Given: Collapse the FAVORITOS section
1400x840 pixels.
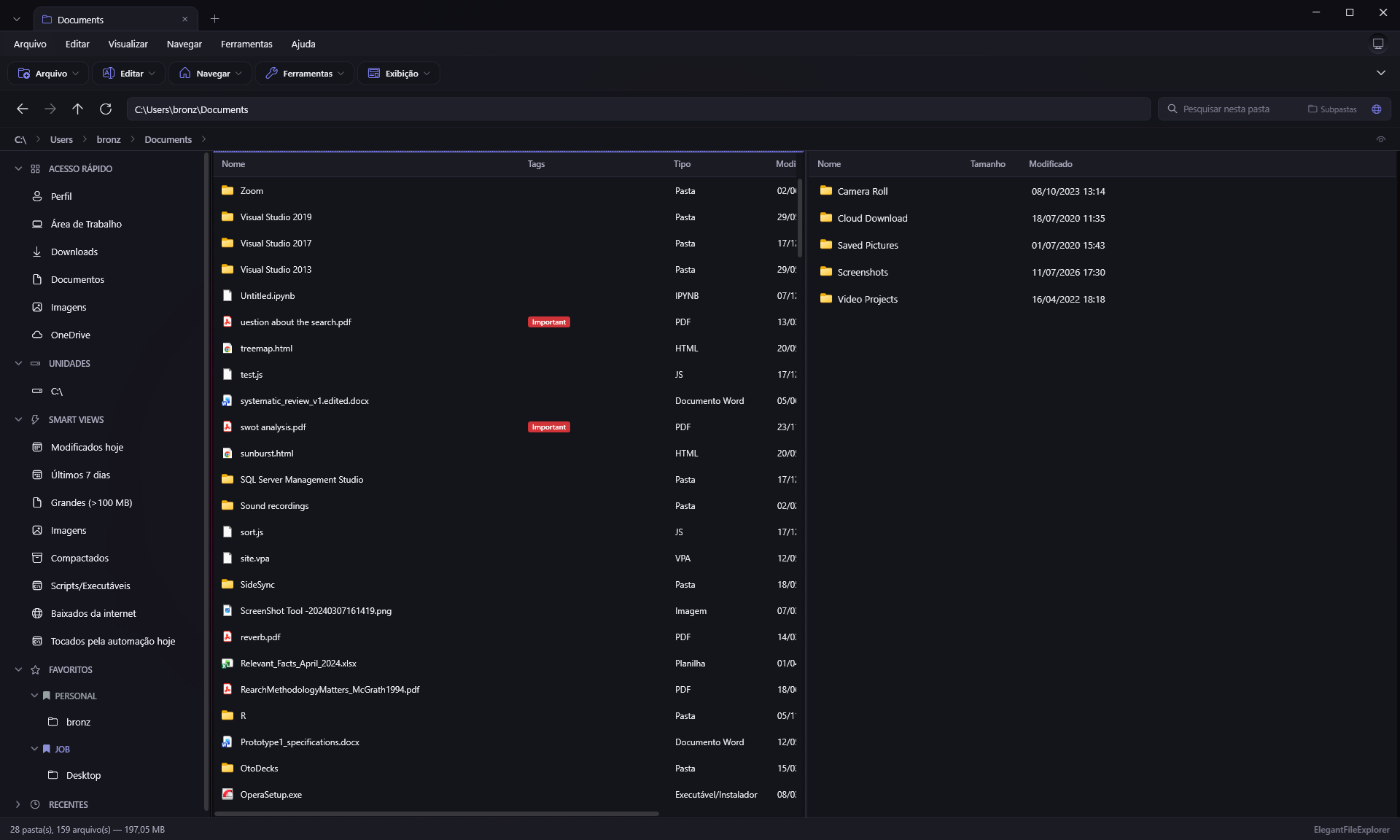Looking at the screenshot, I should 18,669.
